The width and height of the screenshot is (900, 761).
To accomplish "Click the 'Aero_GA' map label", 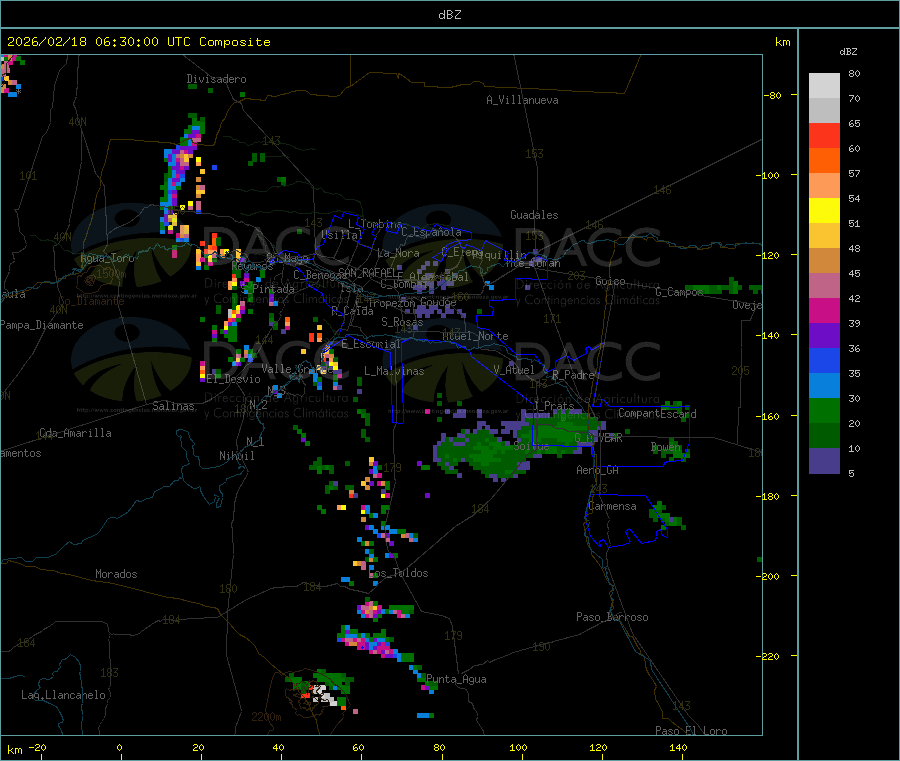I will coord(598,470).
